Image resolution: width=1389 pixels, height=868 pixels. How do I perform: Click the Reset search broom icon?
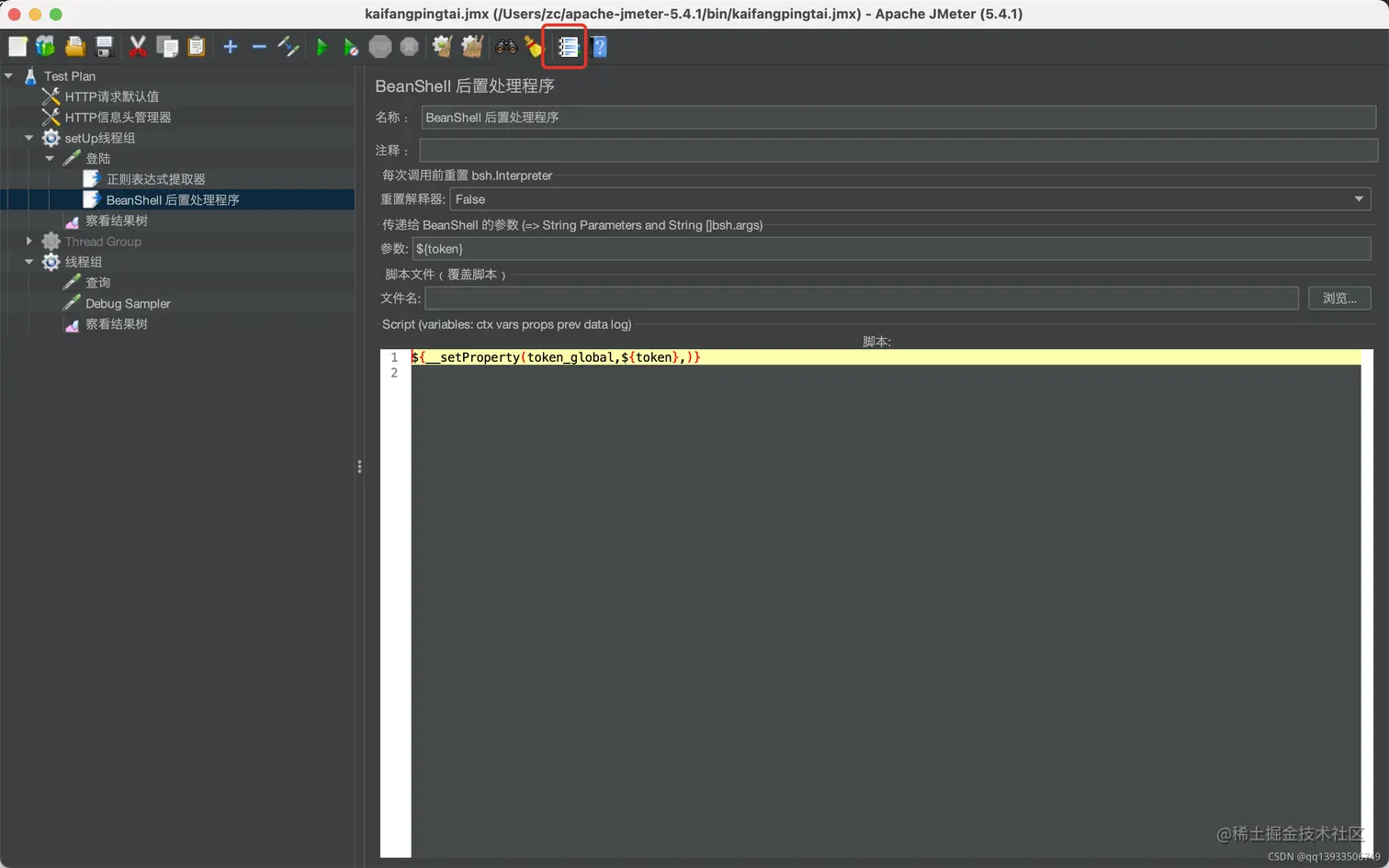tap(534, 46)
